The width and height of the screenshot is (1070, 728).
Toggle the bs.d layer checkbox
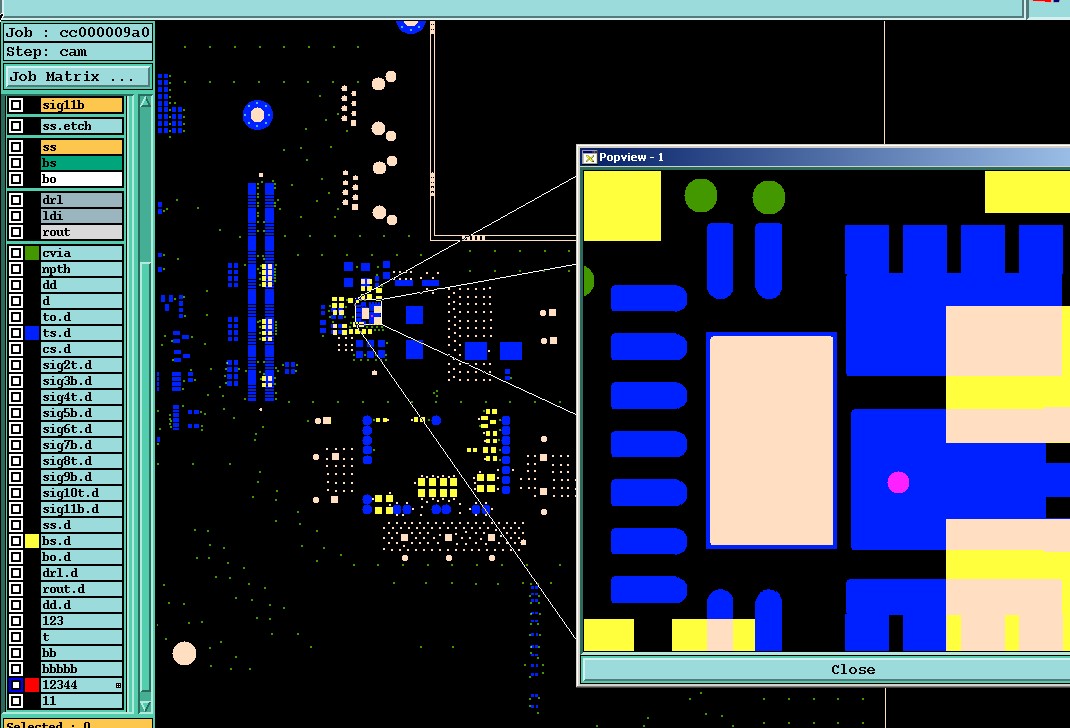coord(16,541)
